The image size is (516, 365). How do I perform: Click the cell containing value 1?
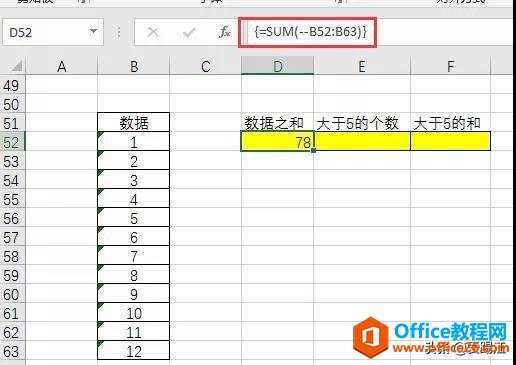point(134,142)
